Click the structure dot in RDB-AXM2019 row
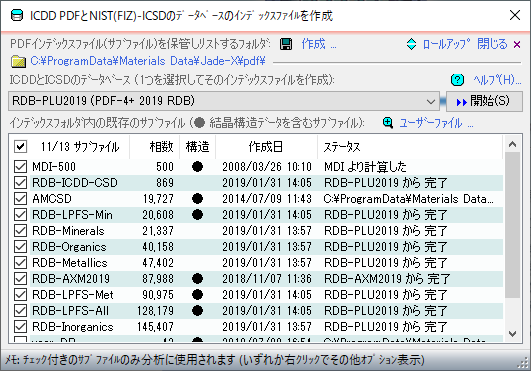The width and height of the screenshot is (531, 371). tap(197, 278)
